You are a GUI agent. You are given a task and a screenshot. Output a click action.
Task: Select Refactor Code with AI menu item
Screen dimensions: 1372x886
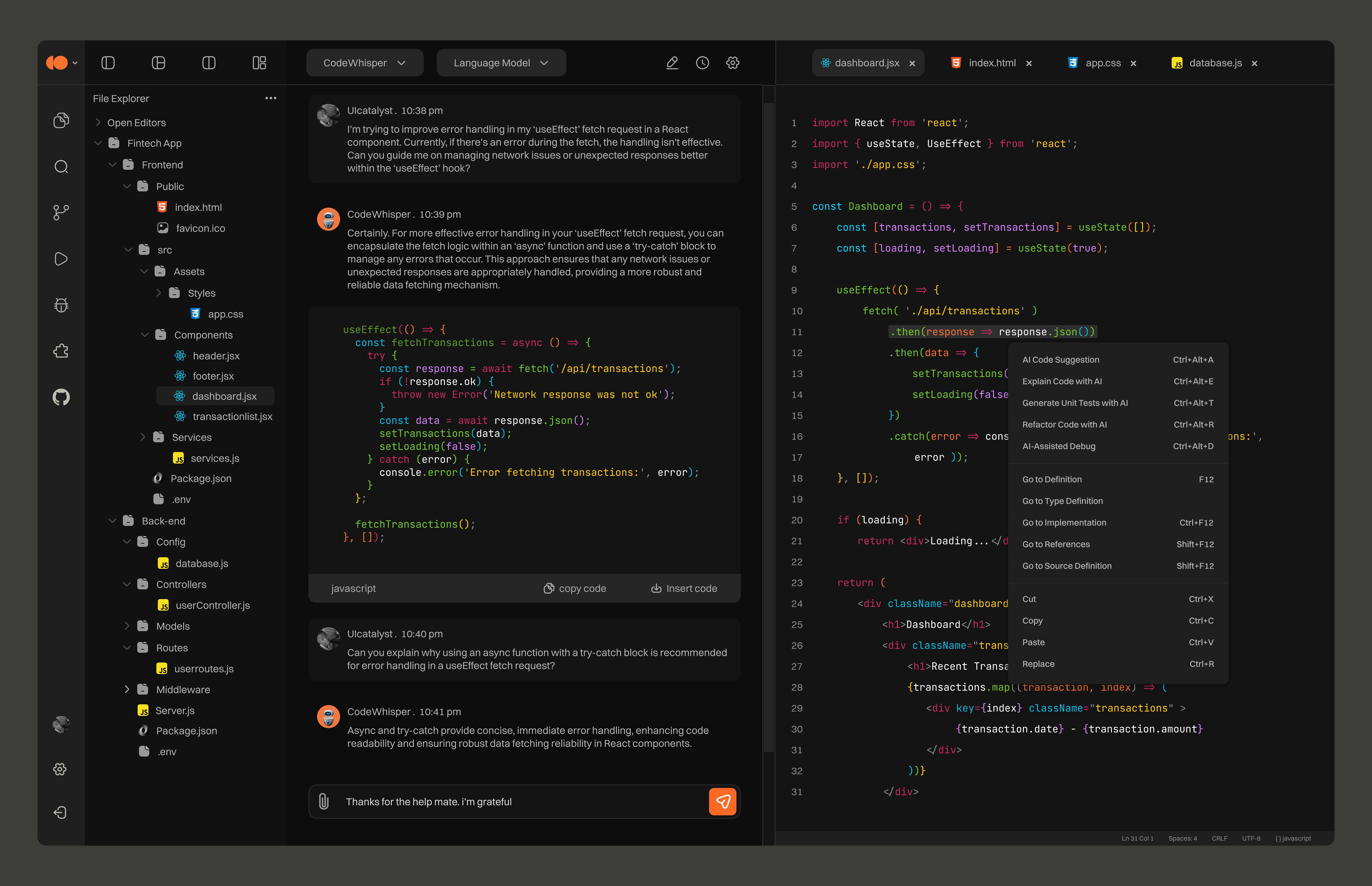click(1064, 425)
